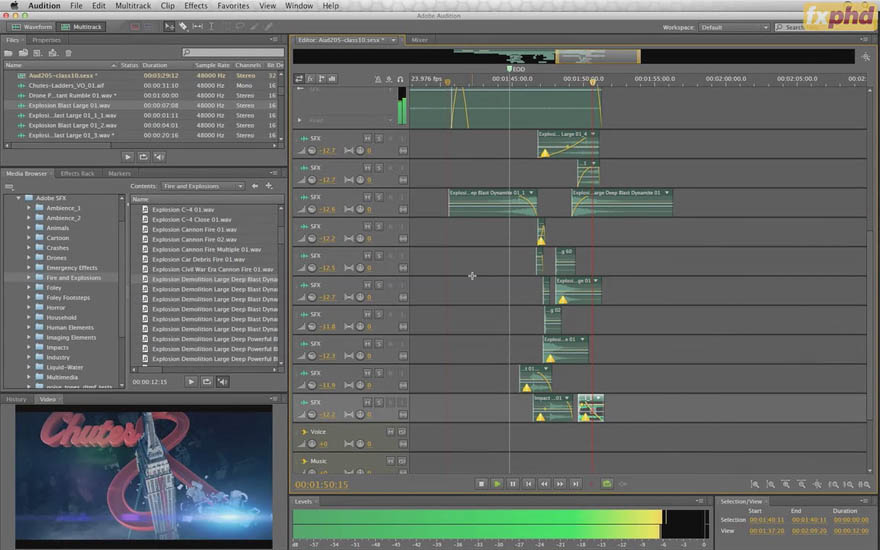Click the Rewind transport button
Viewport: 880px width, 550px height.
[x=544, y=484]
